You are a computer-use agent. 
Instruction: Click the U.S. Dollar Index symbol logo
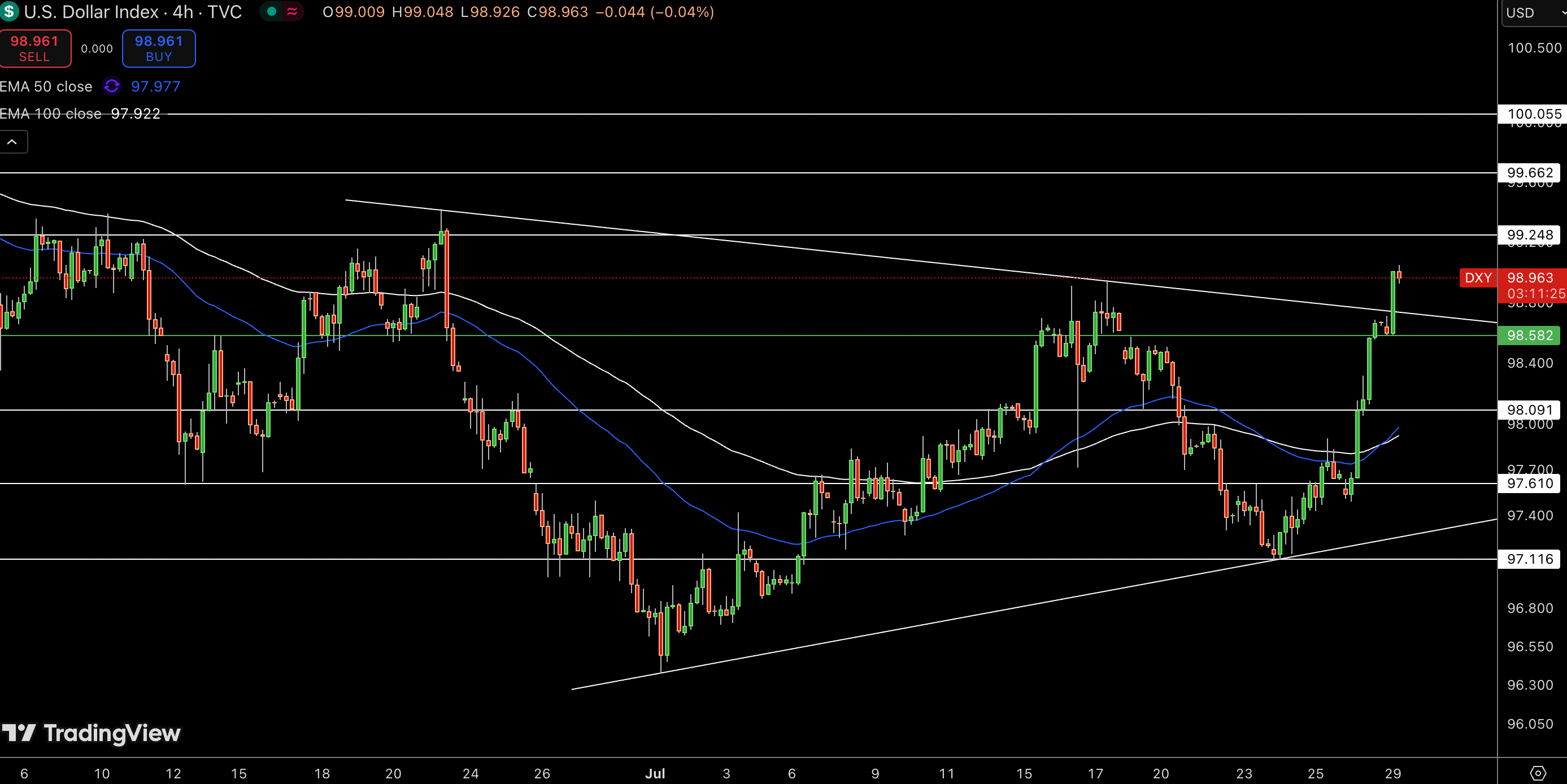pos(8,11)
